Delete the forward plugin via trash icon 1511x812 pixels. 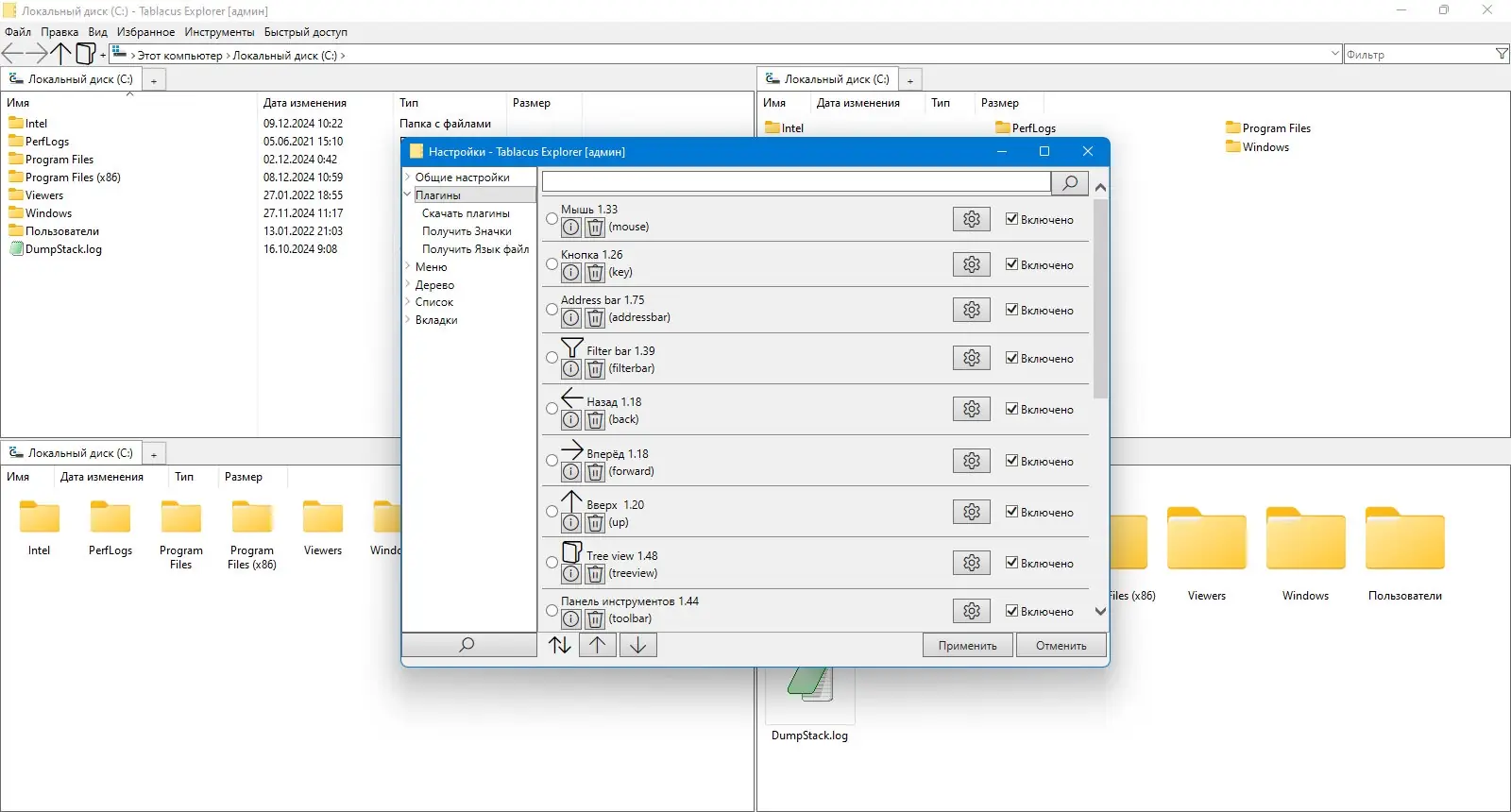595,471
